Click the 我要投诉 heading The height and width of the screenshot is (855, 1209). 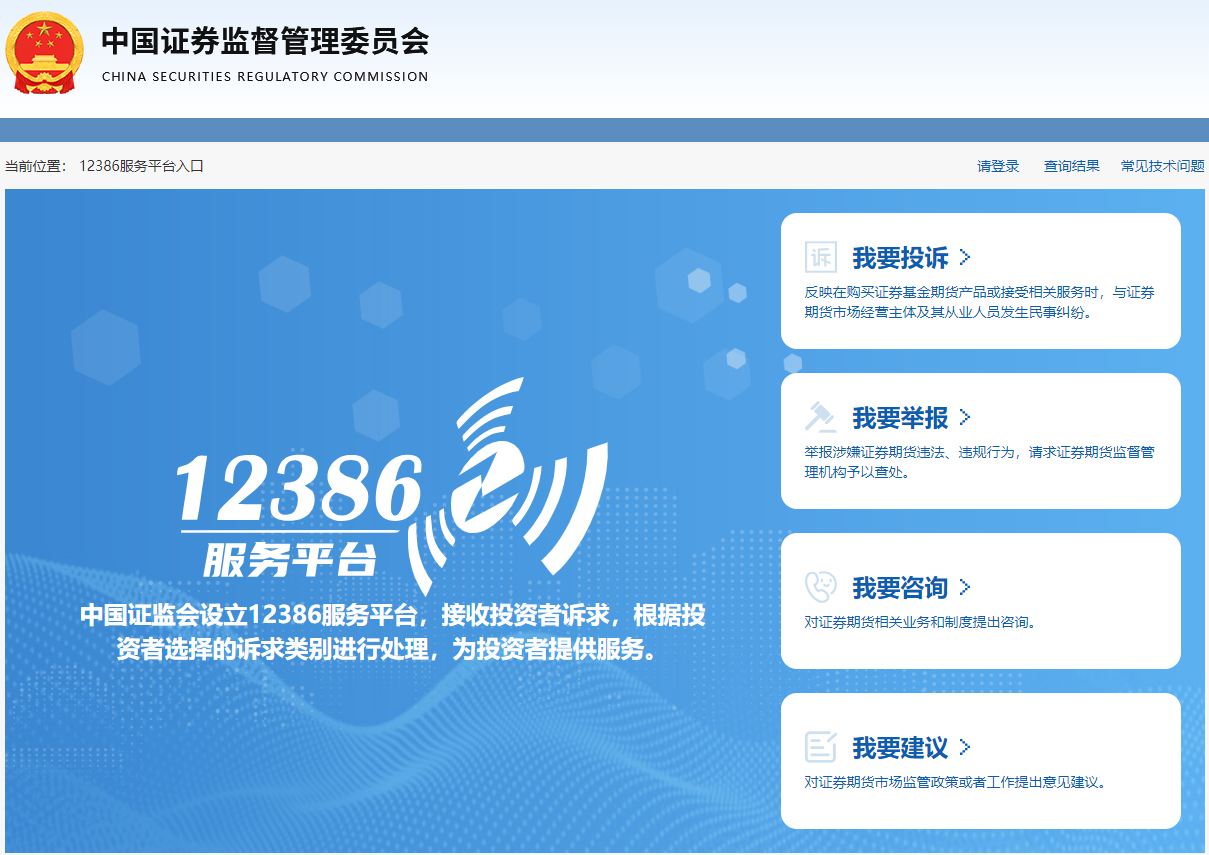pos(900,258)
